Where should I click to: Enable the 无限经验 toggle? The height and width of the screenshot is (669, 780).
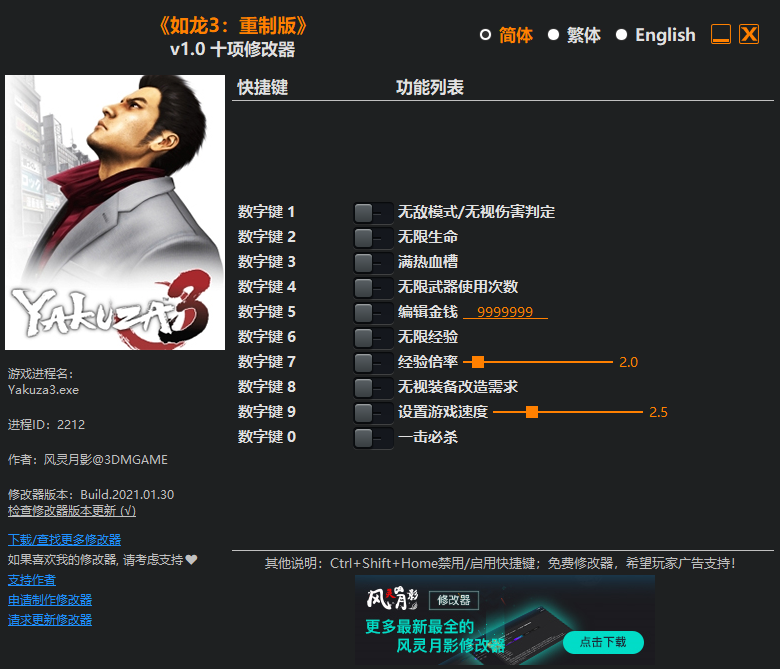pos(372,337)
